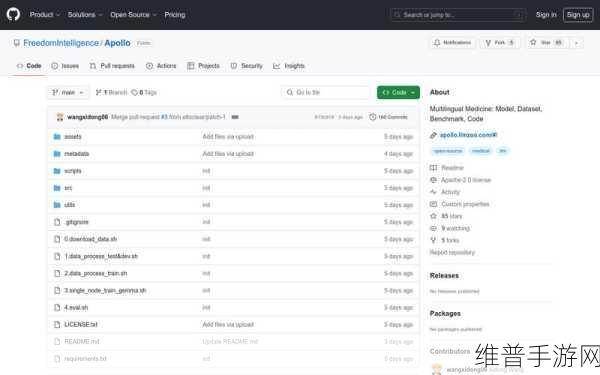Image resolution: width=600 pixels, height=375 pixels.
Task: Click the Notifications bell button
Action: click(452, 43)
